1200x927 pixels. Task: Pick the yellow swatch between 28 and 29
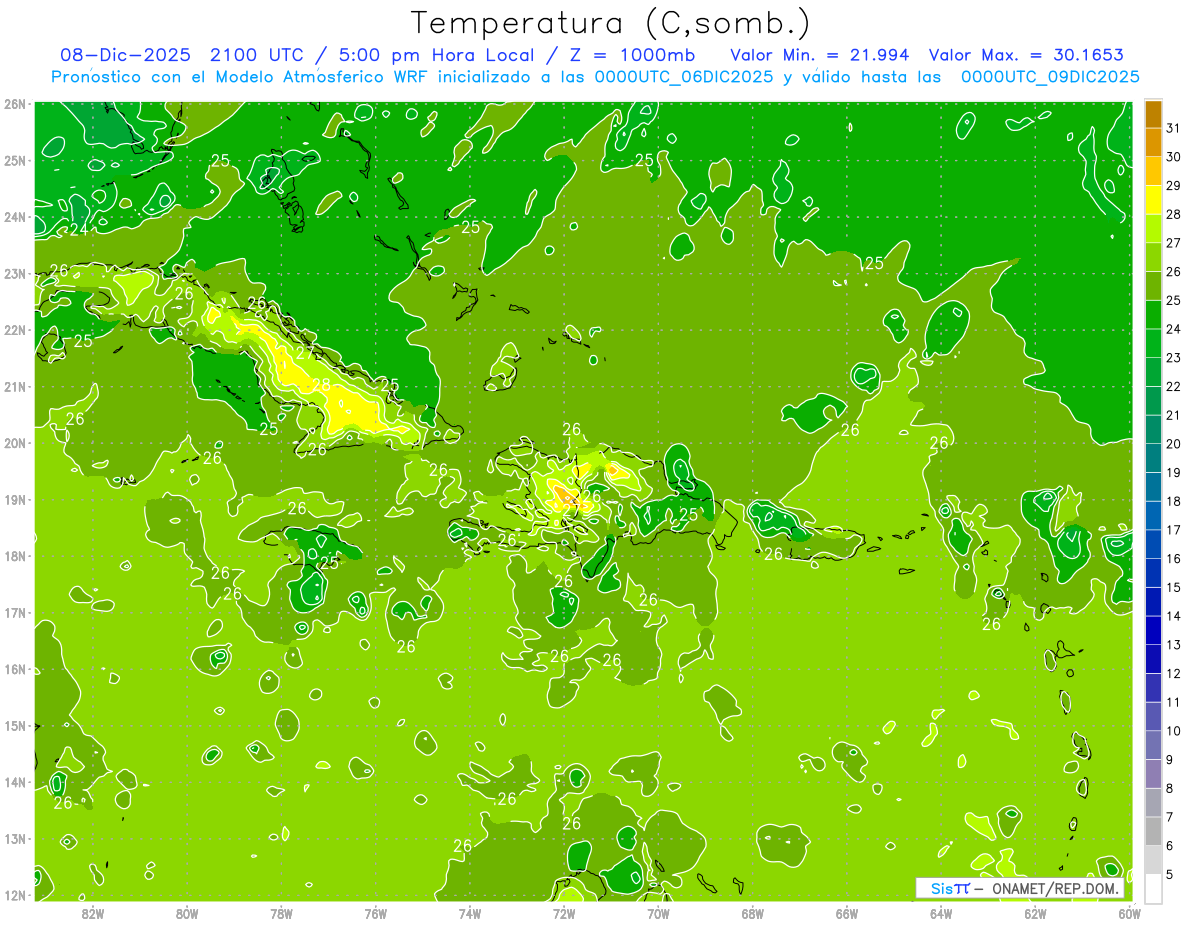[1153, 200]
